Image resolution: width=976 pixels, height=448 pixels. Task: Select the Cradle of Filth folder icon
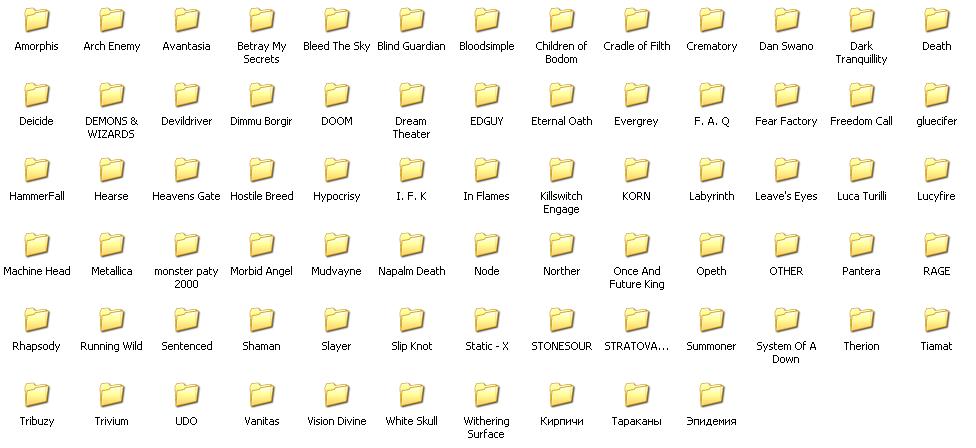pyautogui.click(x=637, y=20)
